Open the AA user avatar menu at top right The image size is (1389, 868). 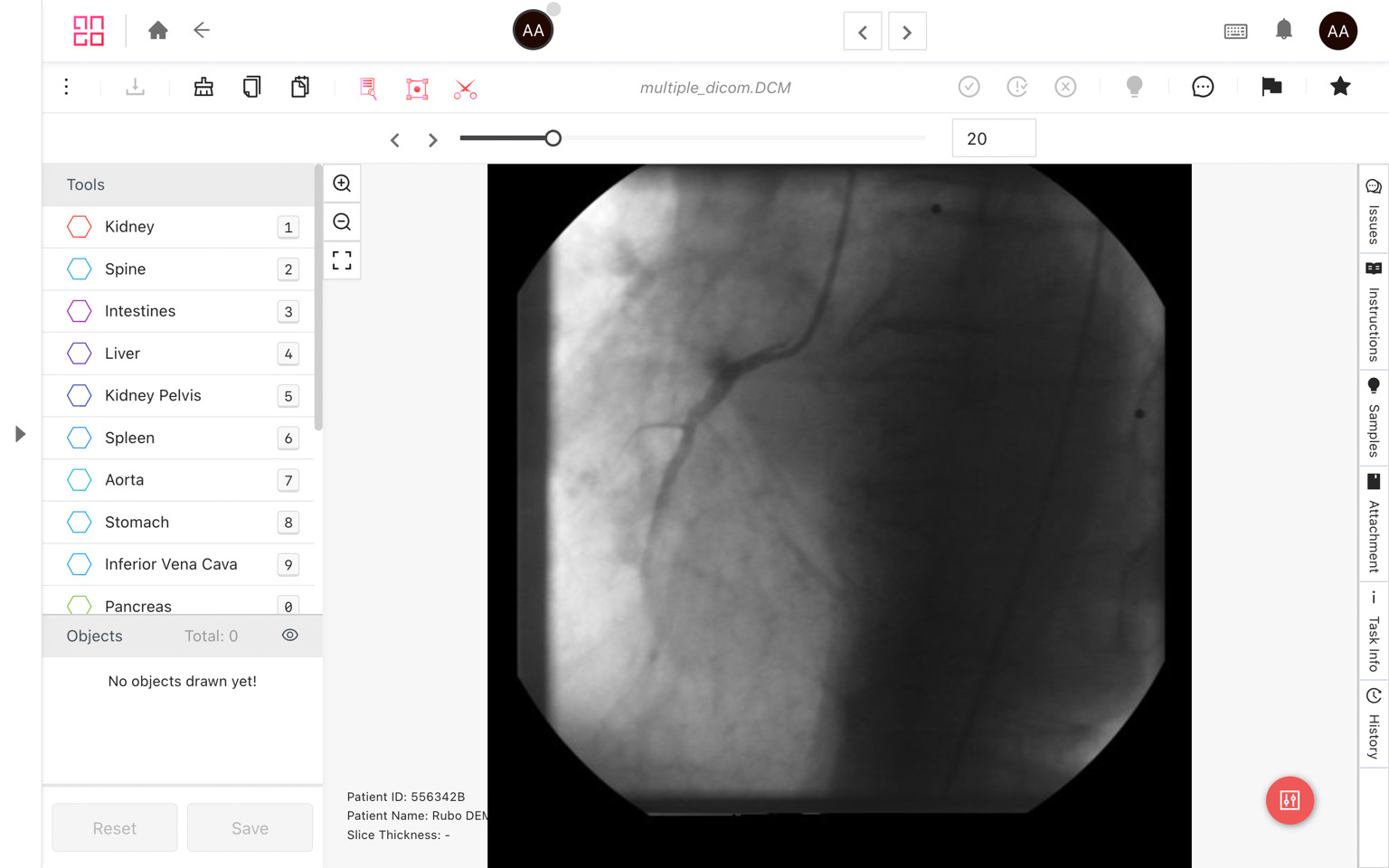pyautogui.click(x=1337, y=31)
